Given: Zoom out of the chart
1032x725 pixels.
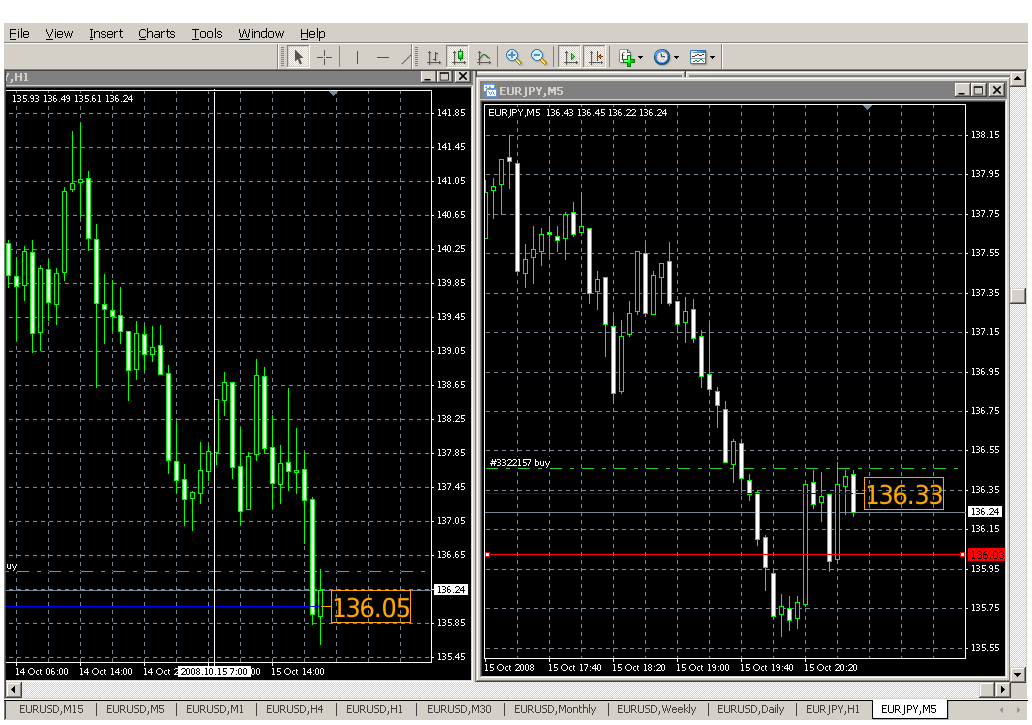Looking at the screenshot, I should [x=539, y=58].
